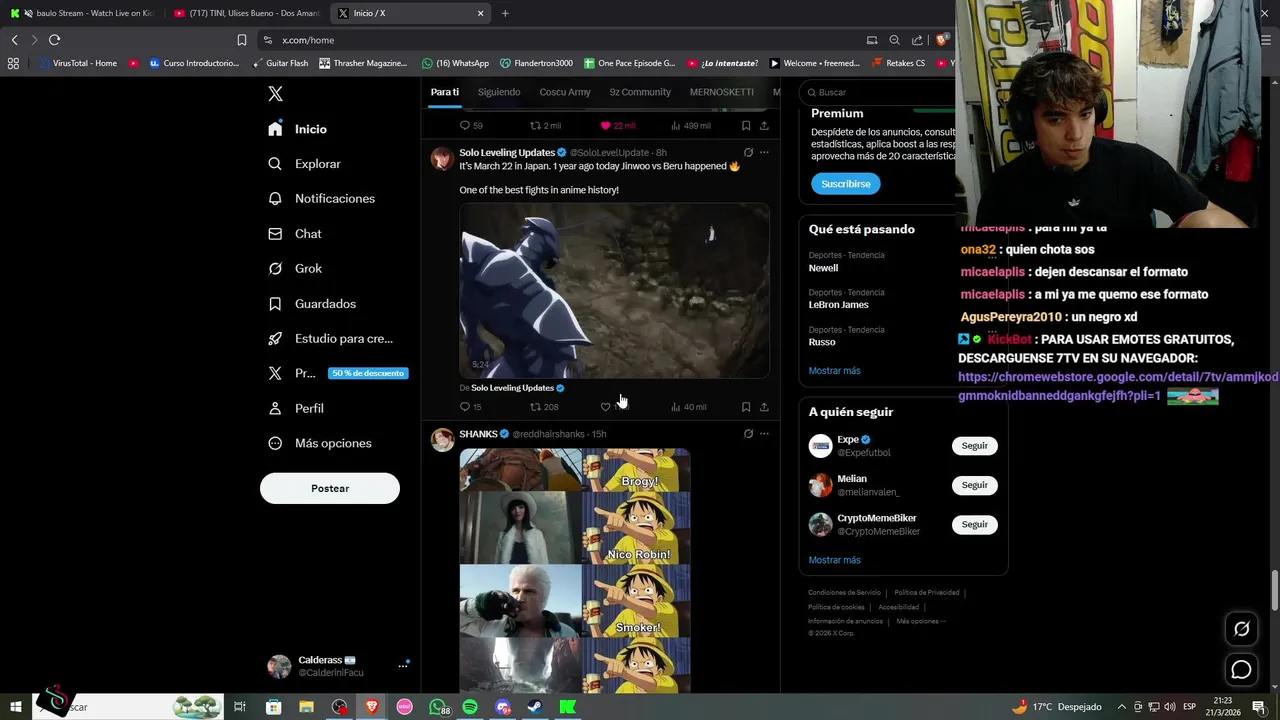Open Spotify from the taskbar

pyautogui.click(x=470, y=707)
